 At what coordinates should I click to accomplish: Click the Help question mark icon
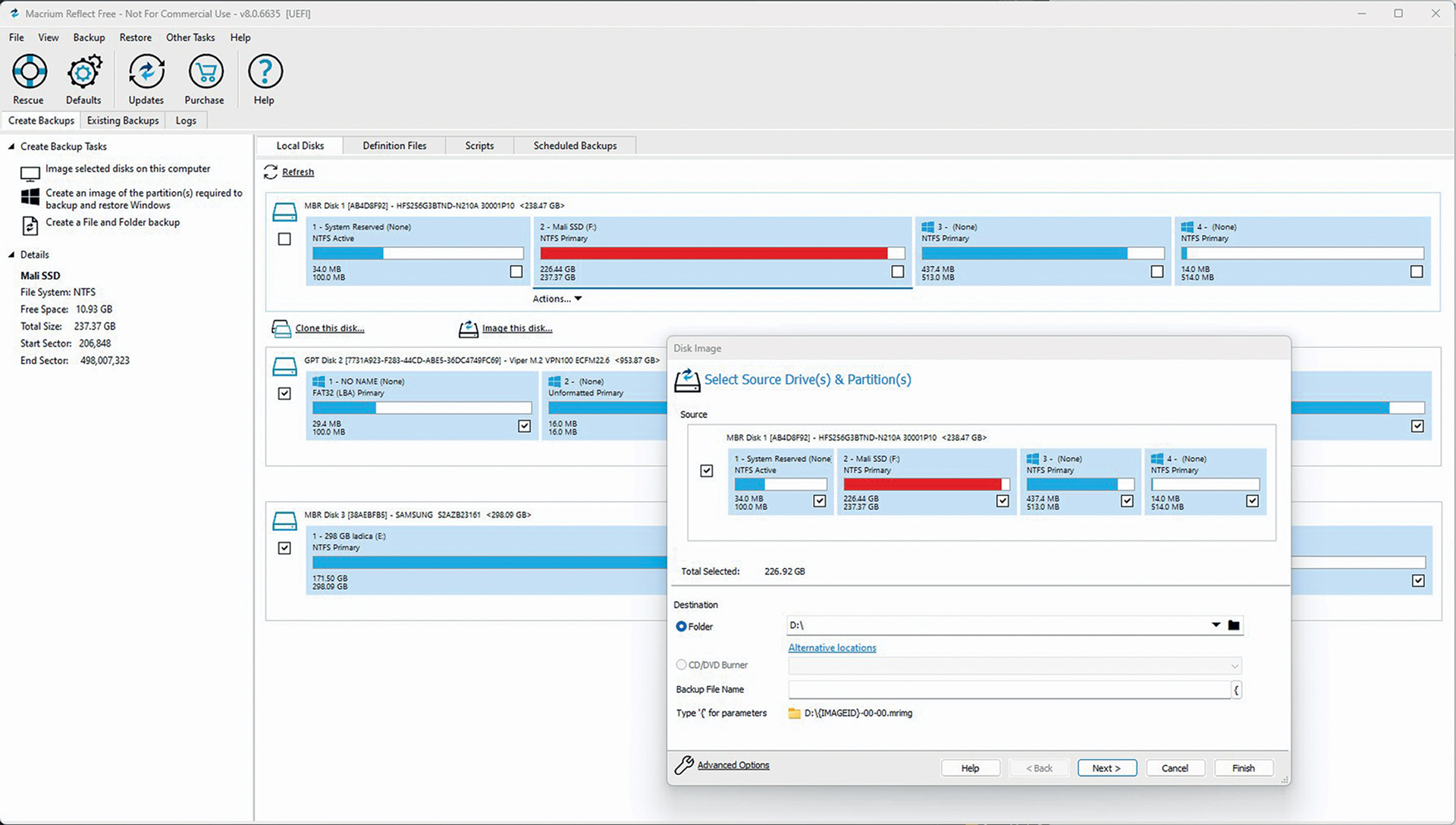(264, 72)
